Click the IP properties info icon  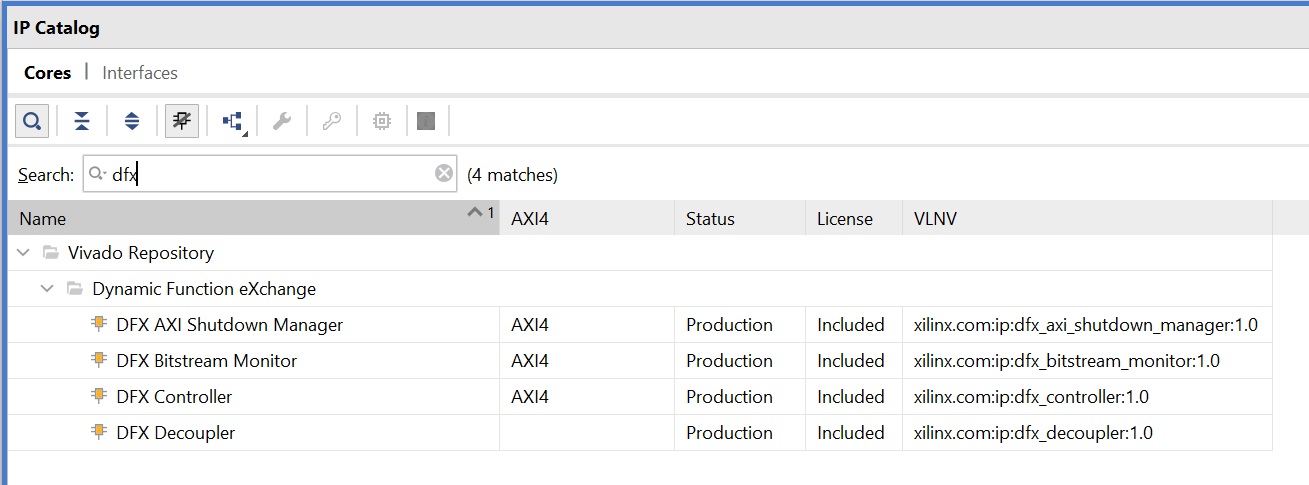[x=426, y=121]
